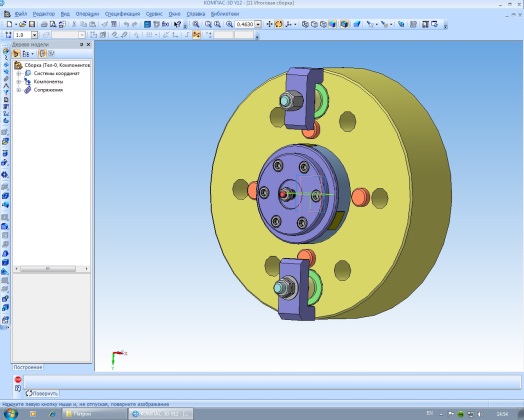Stop the current command (red stop icon)
The image size is (524, 420).
(18, 379)
